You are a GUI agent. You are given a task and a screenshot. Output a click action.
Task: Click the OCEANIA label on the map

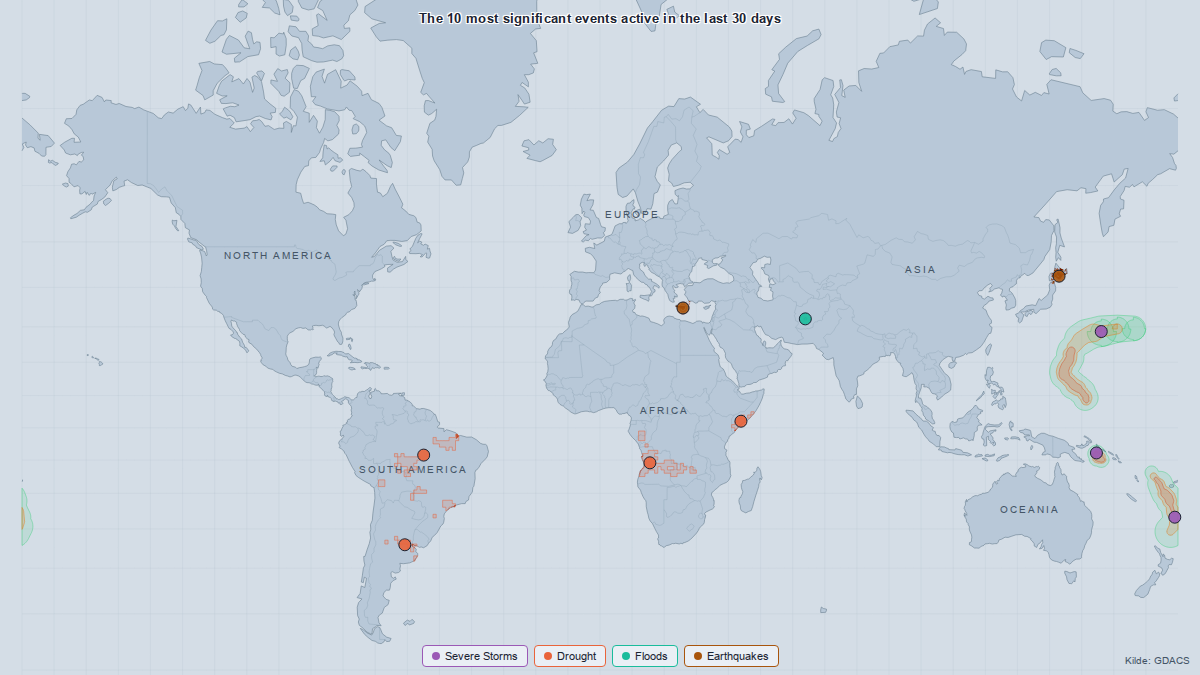(1029, 510)
